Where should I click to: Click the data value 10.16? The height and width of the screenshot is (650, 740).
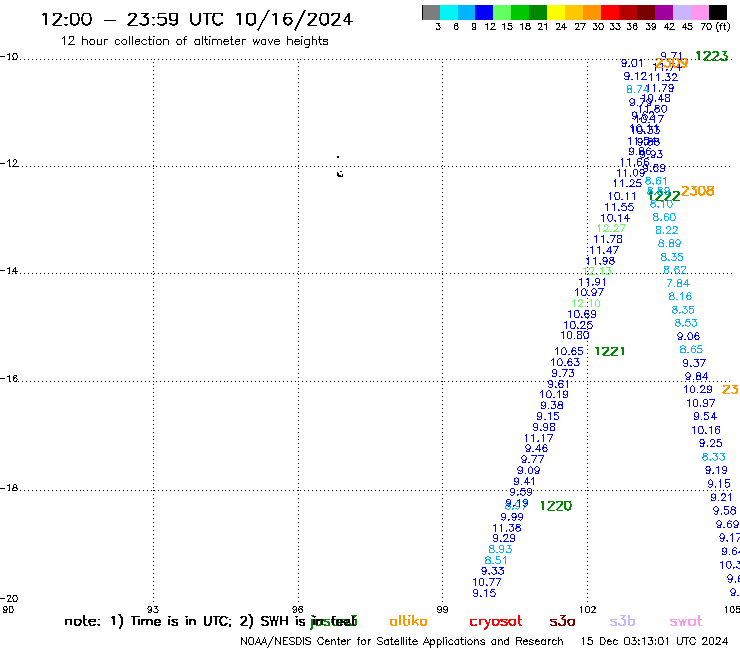(706, 431)
